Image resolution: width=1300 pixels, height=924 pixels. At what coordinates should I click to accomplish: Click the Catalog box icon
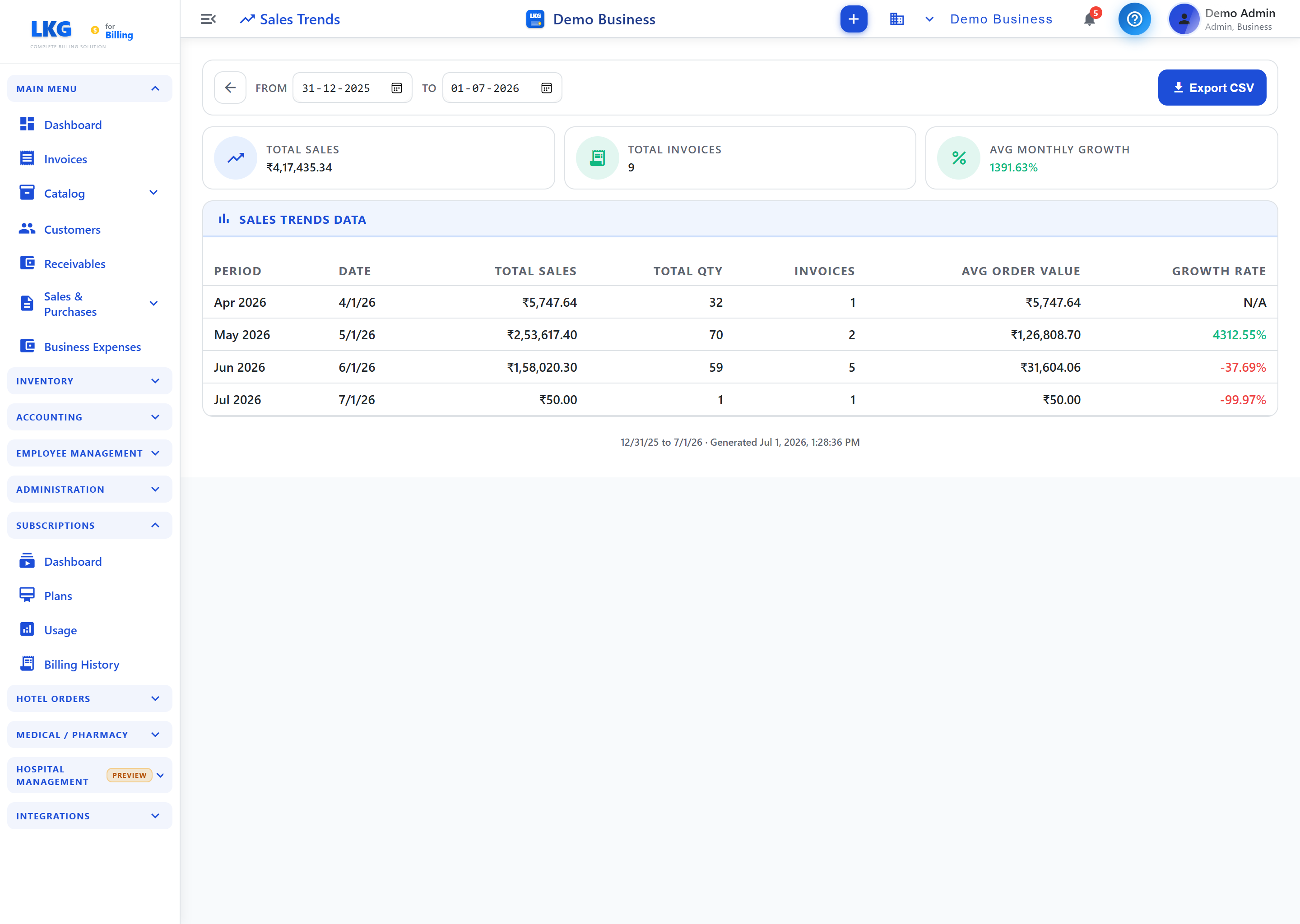[27, 193]
